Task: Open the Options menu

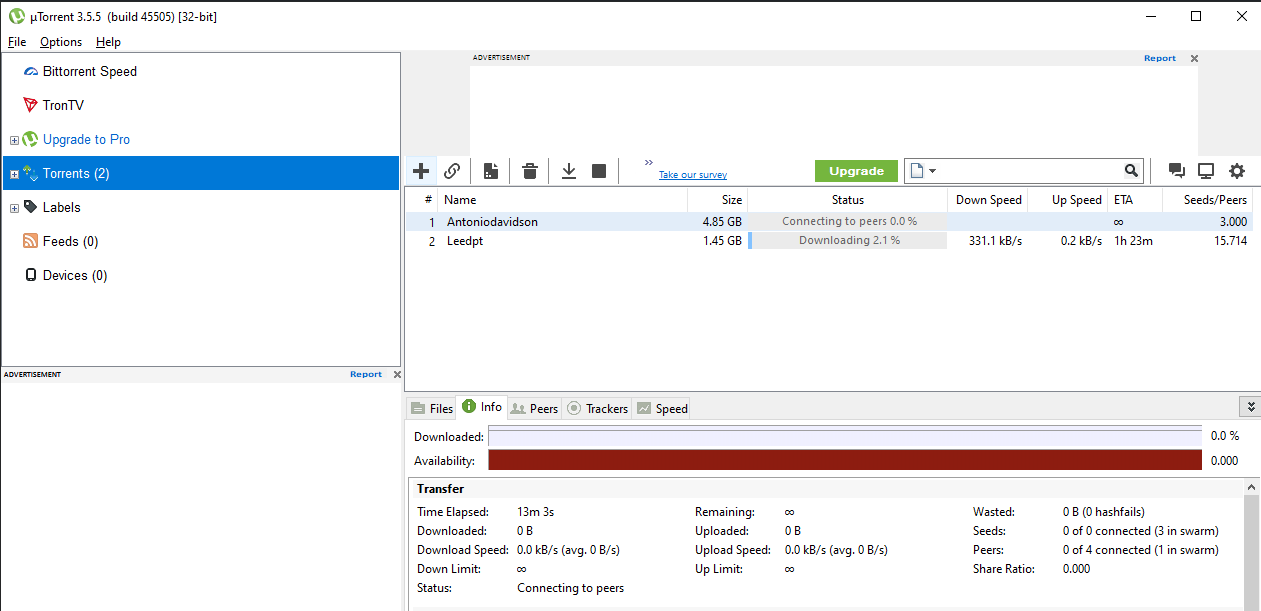Action: pos(61,42)
